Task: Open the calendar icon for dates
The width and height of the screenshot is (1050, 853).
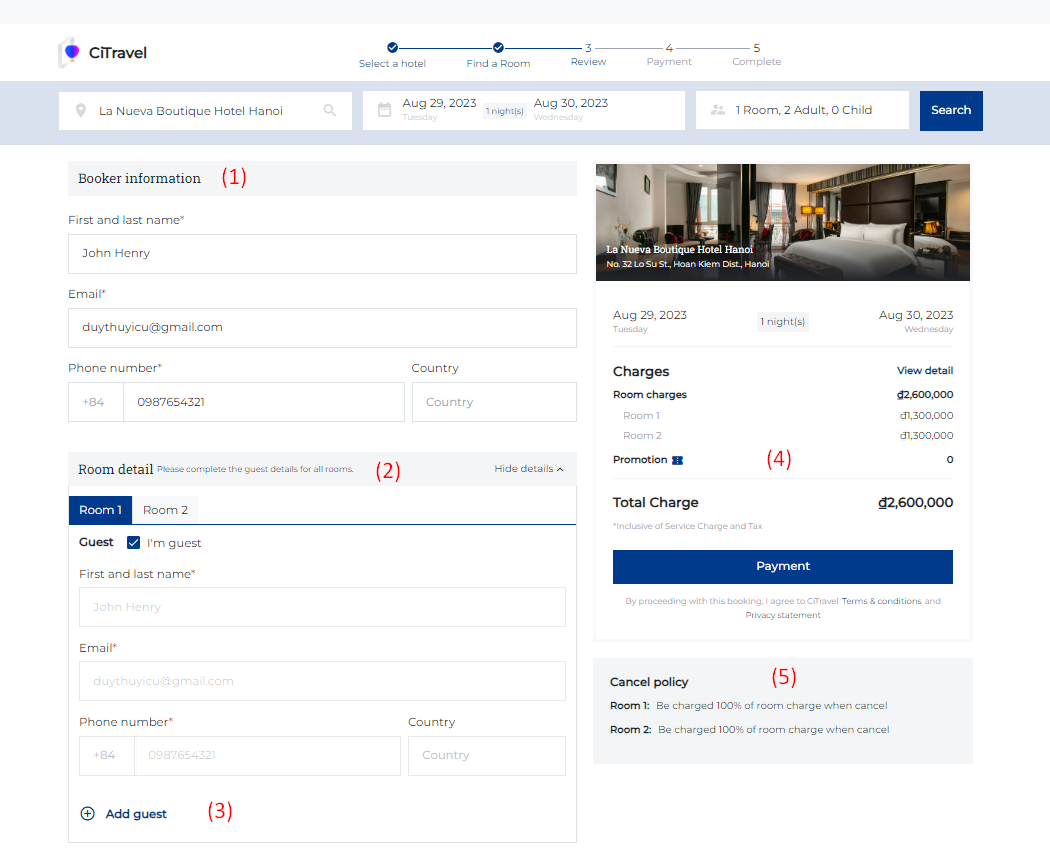Action: coord(384,111)
